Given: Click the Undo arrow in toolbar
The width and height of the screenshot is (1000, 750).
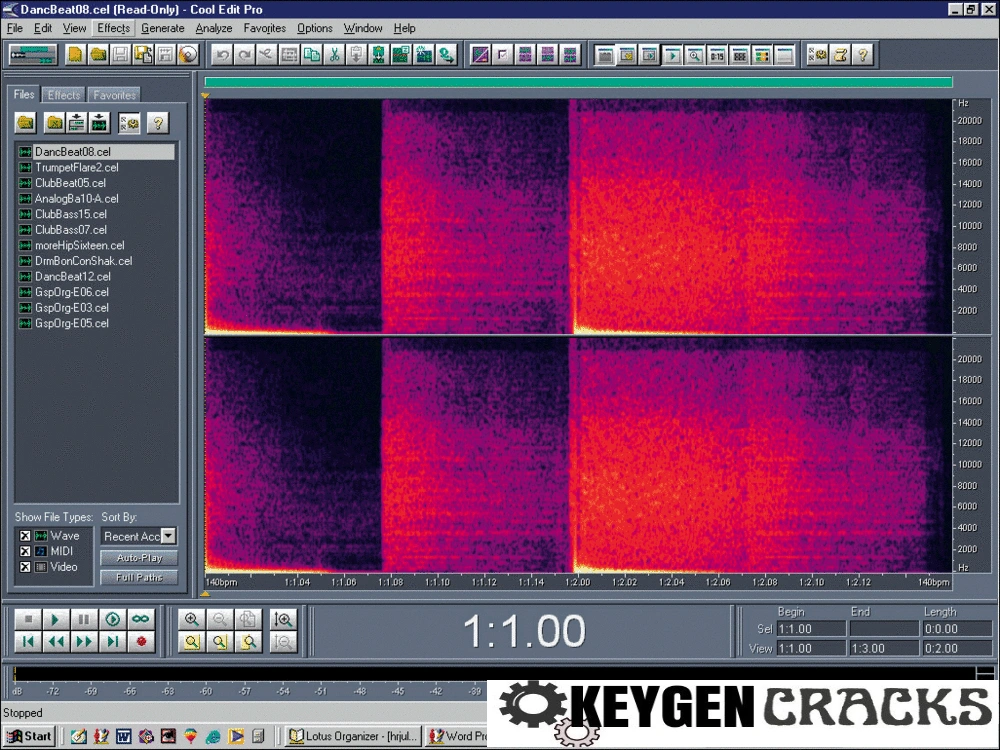Looking at the screenshot, I should pyautogui.click(x=222, y=55).
